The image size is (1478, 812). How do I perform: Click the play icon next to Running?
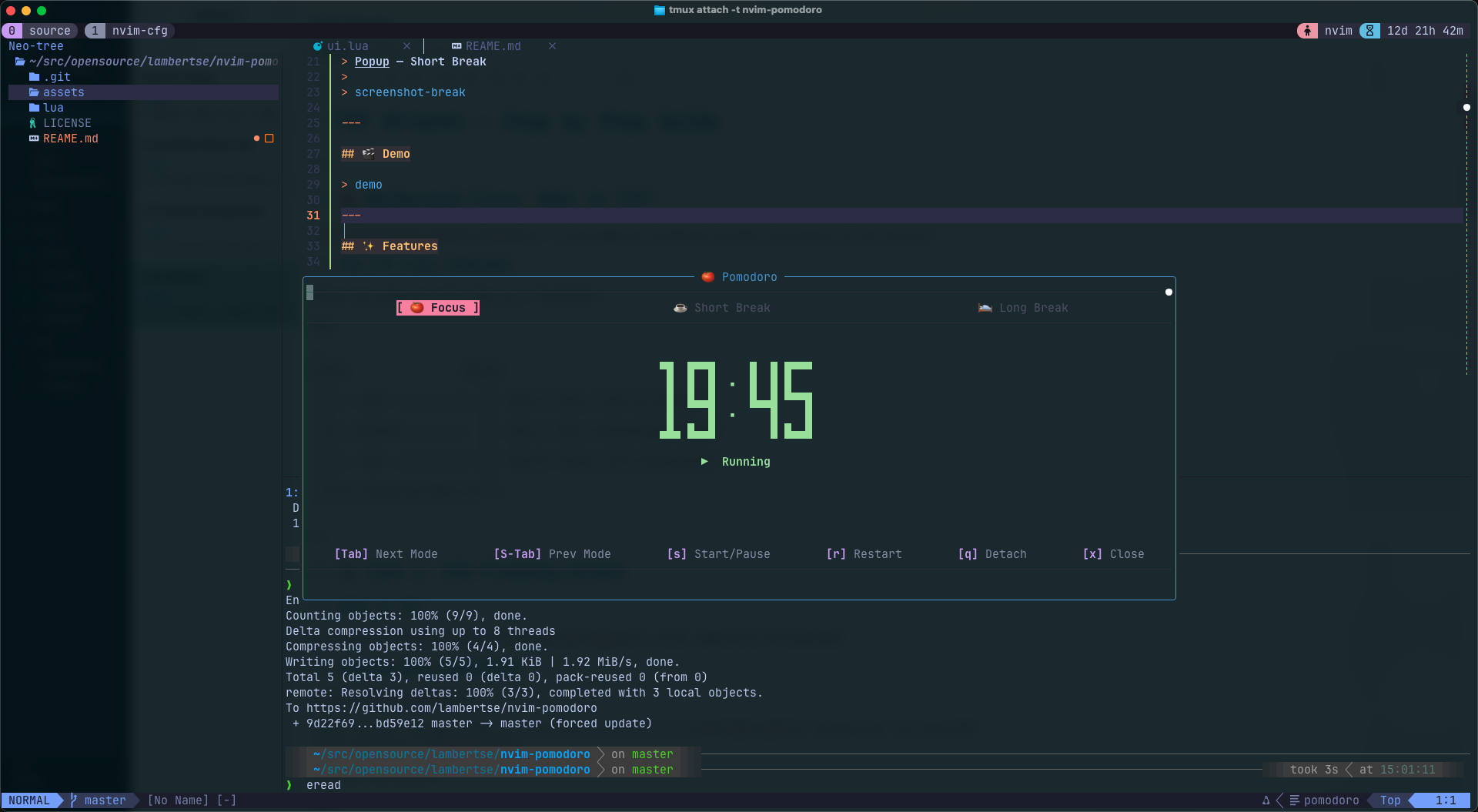pos(704,462)
